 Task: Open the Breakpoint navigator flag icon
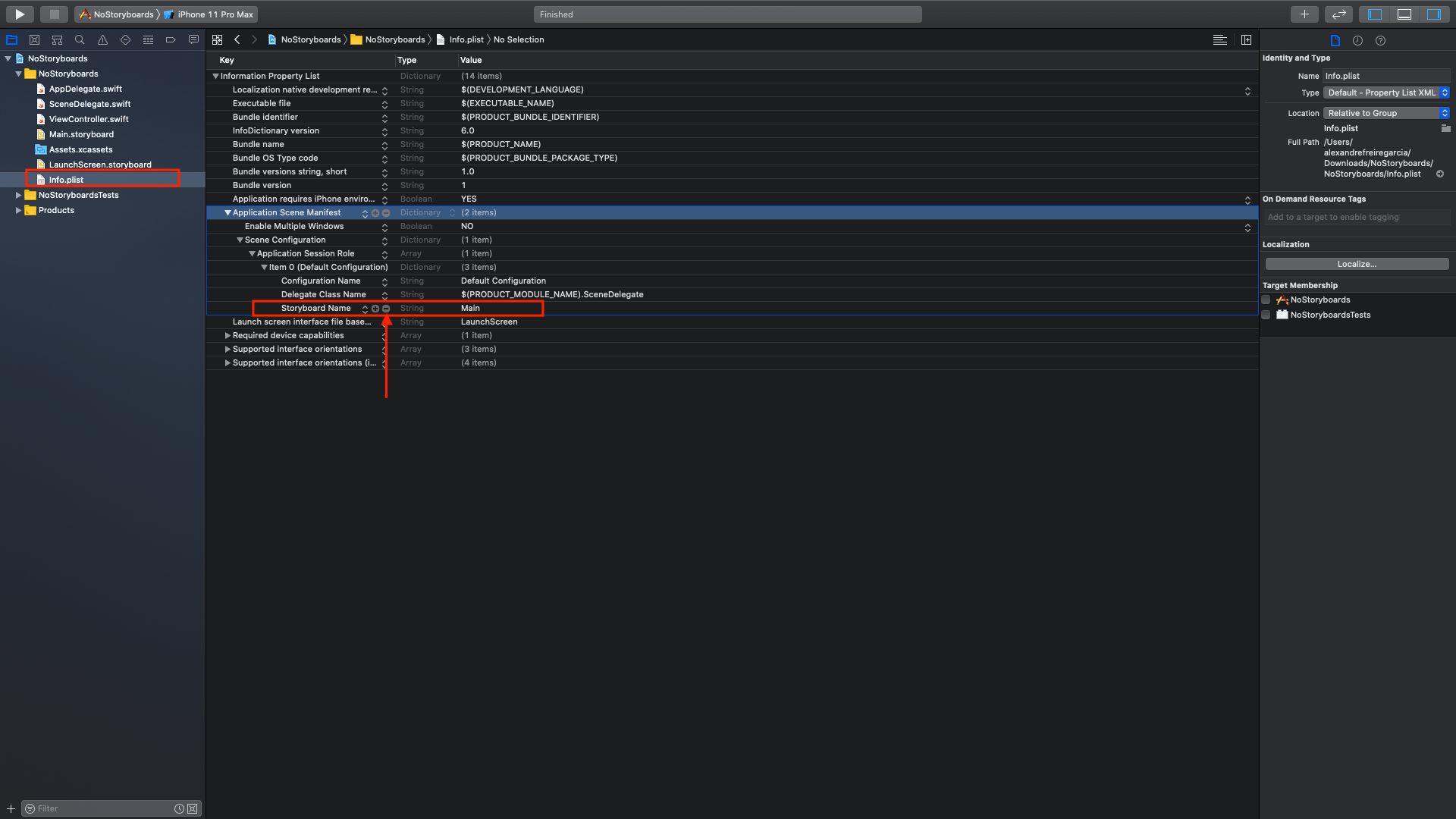(x=171, y=39)
